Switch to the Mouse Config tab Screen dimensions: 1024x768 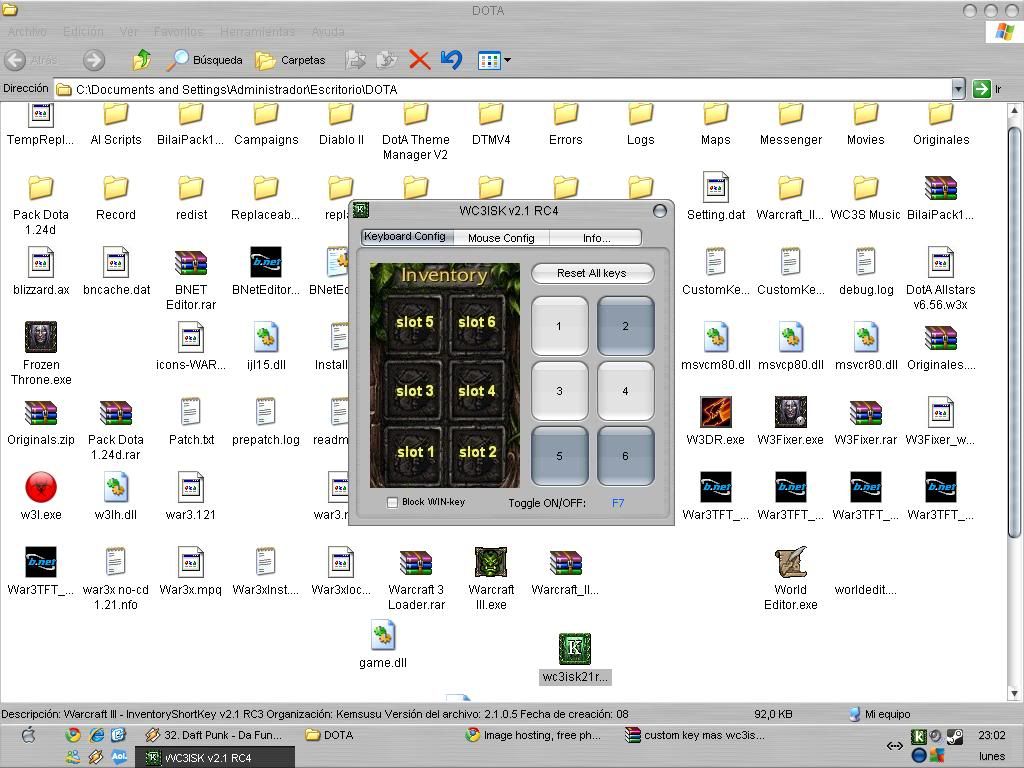[501, 238]
